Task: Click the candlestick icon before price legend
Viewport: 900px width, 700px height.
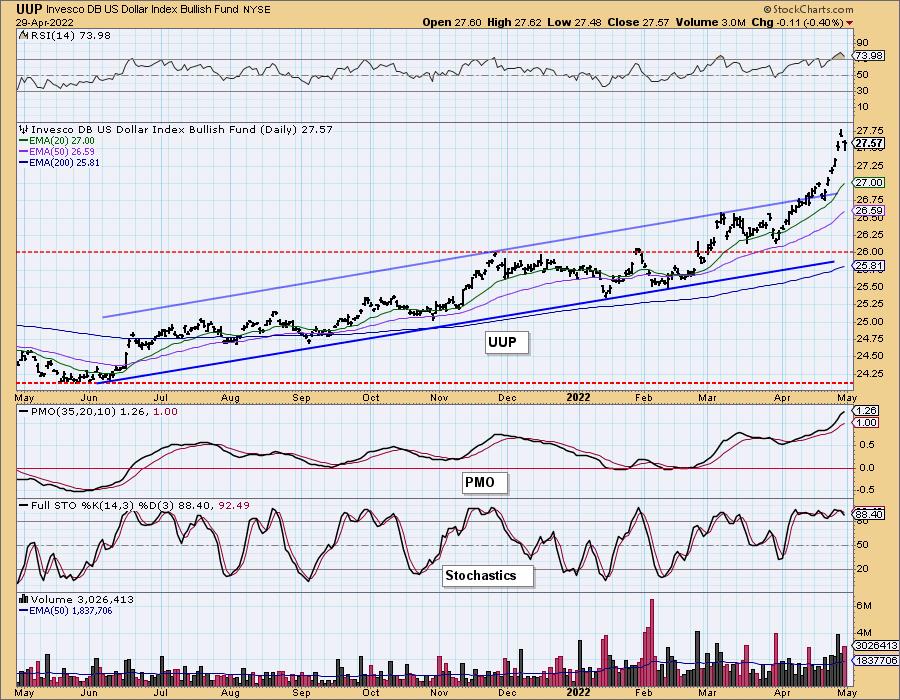Action: point(24,130)
